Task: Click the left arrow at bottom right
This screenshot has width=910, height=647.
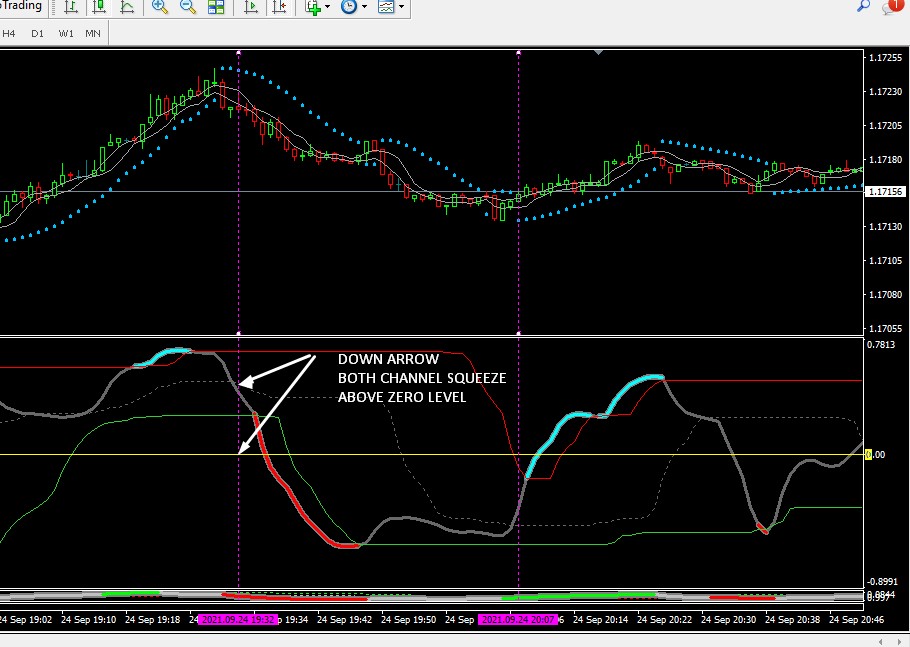Action: 881,641
